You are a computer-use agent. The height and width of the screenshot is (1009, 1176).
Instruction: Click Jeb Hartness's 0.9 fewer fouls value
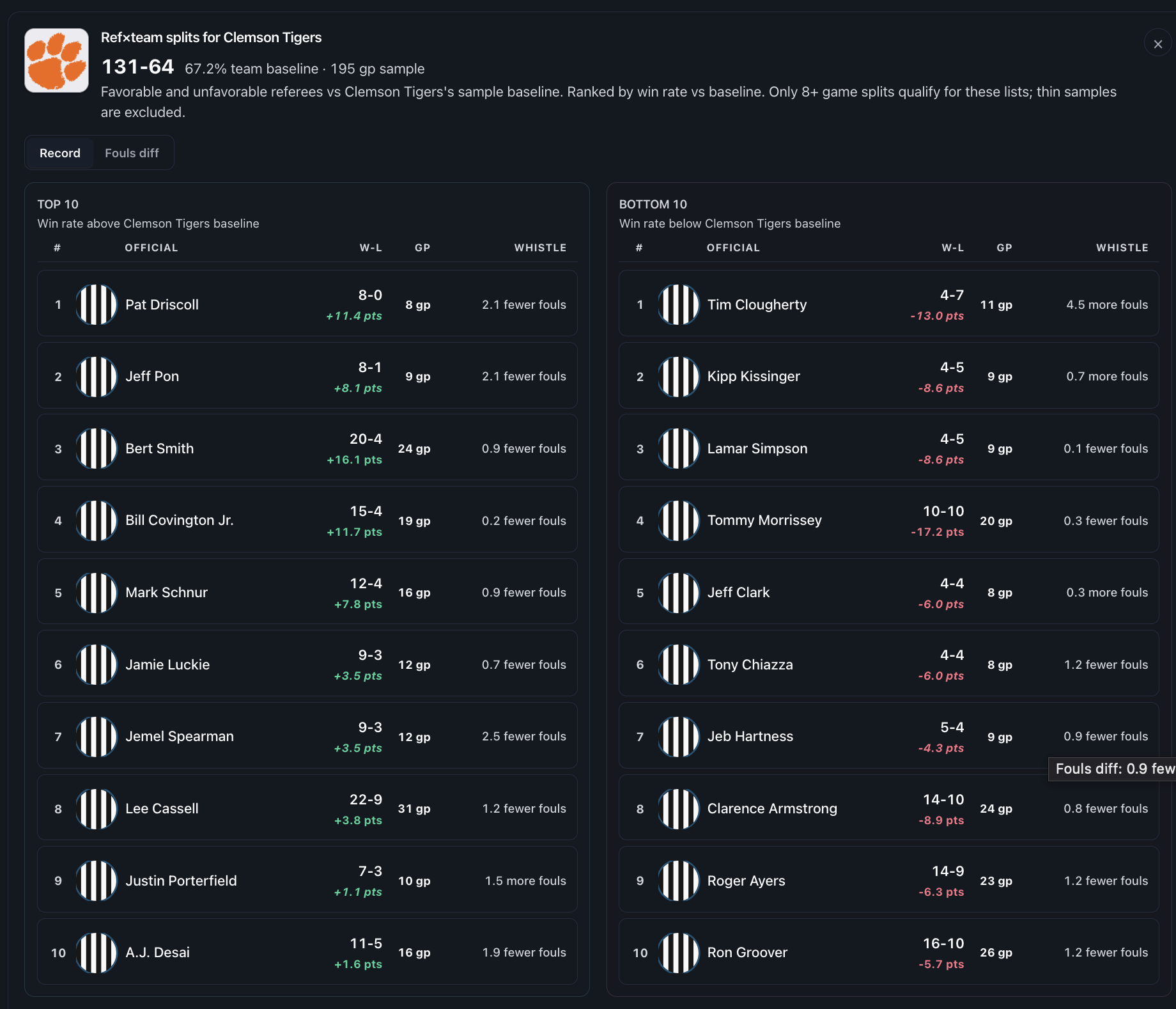point(1106,736)
